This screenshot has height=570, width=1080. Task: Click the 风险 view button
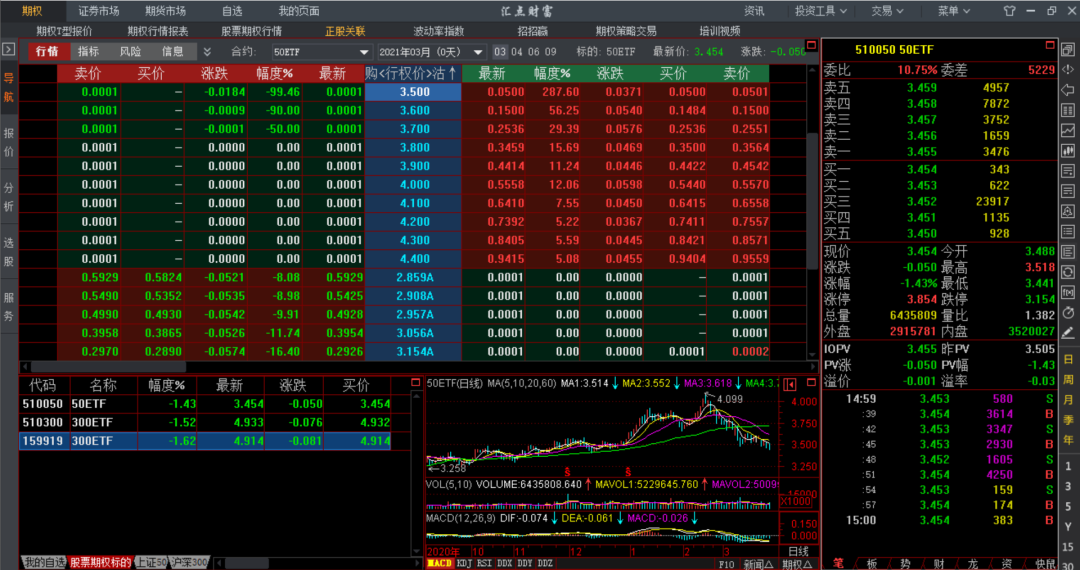point(130,51)
